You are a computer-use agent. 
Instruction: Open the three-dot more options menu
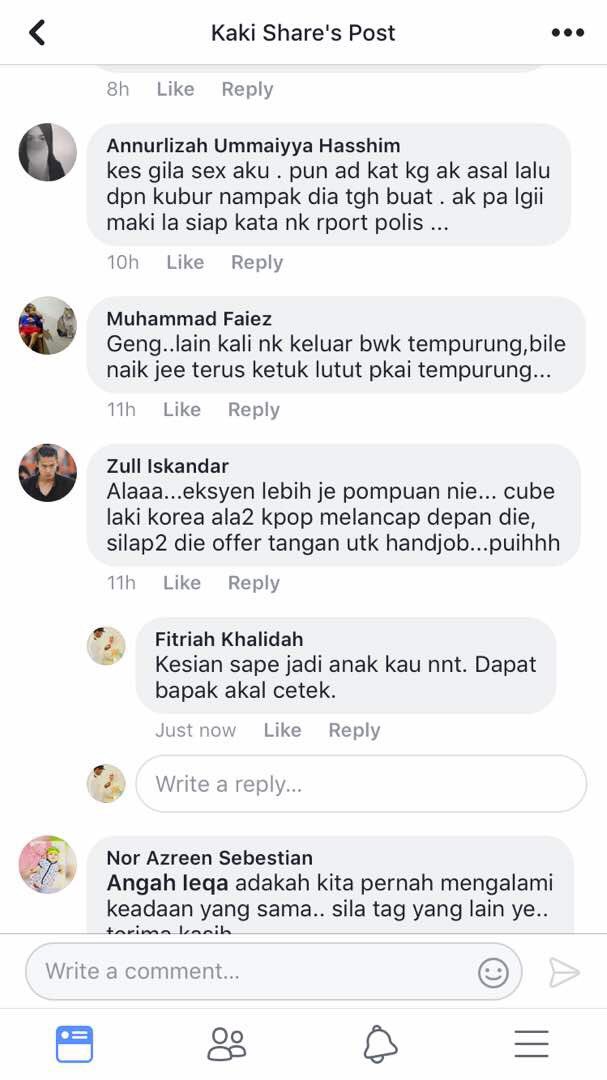(x=568, y=32)
